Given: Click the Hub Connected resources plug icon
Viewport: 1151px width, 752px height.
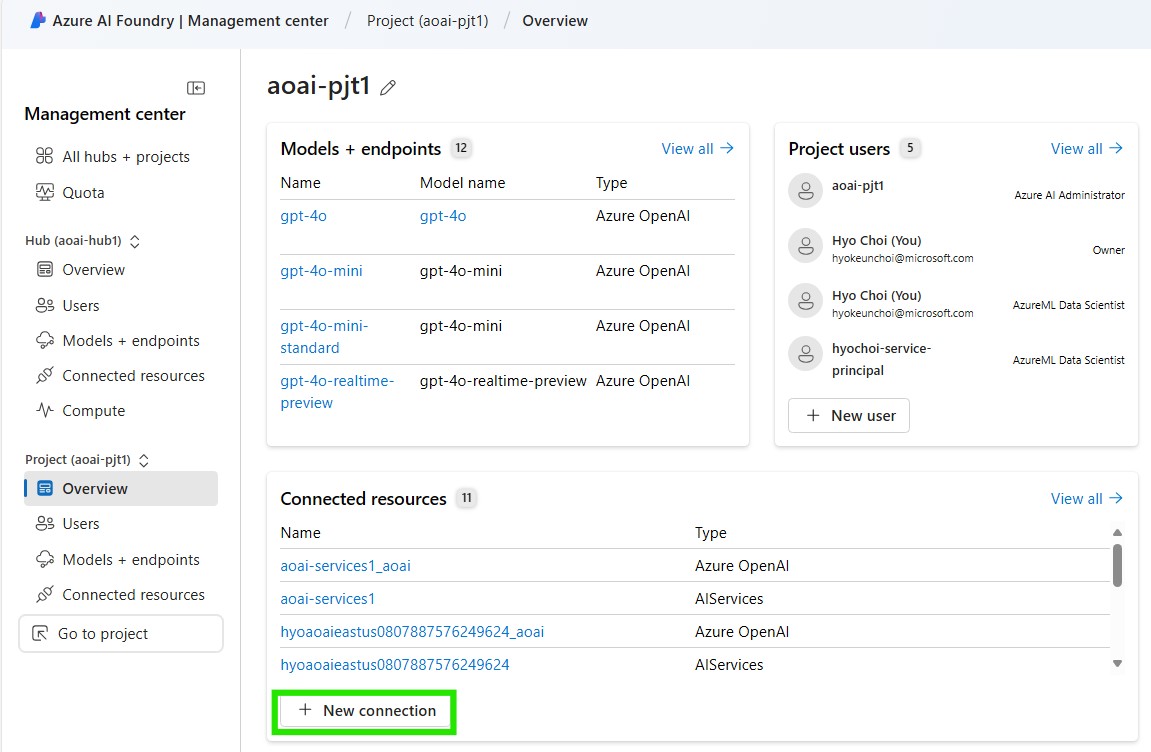Looking at the screenshot, I should coord(45,375).
